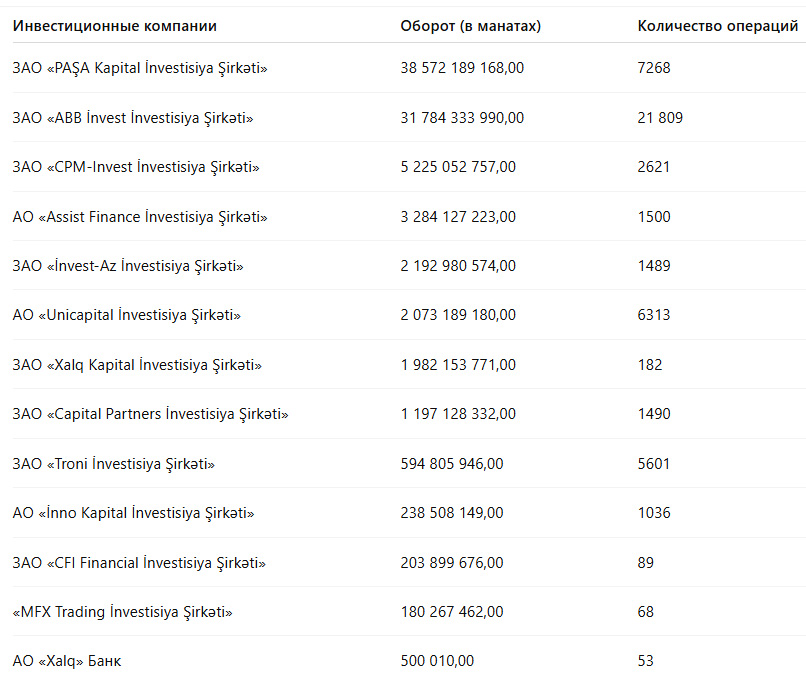Select the PAŞA Kapital company name cell
The image size is (806, 692).
140,68
